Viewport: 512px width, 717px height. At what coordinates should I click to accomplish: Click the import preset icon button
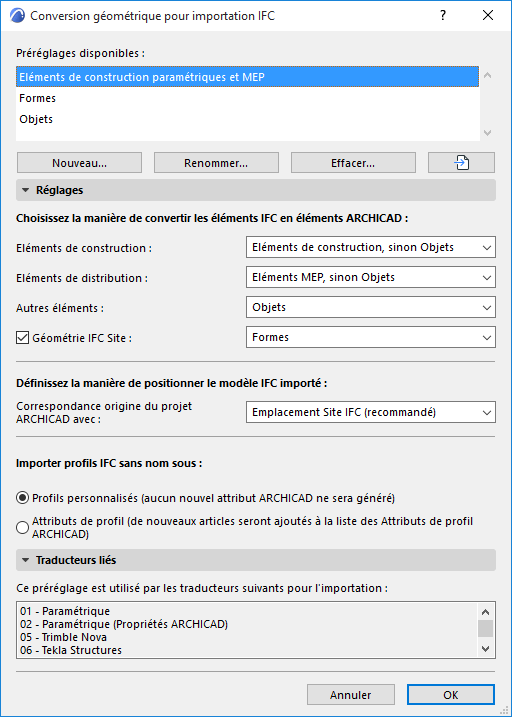tap(461, 163)
